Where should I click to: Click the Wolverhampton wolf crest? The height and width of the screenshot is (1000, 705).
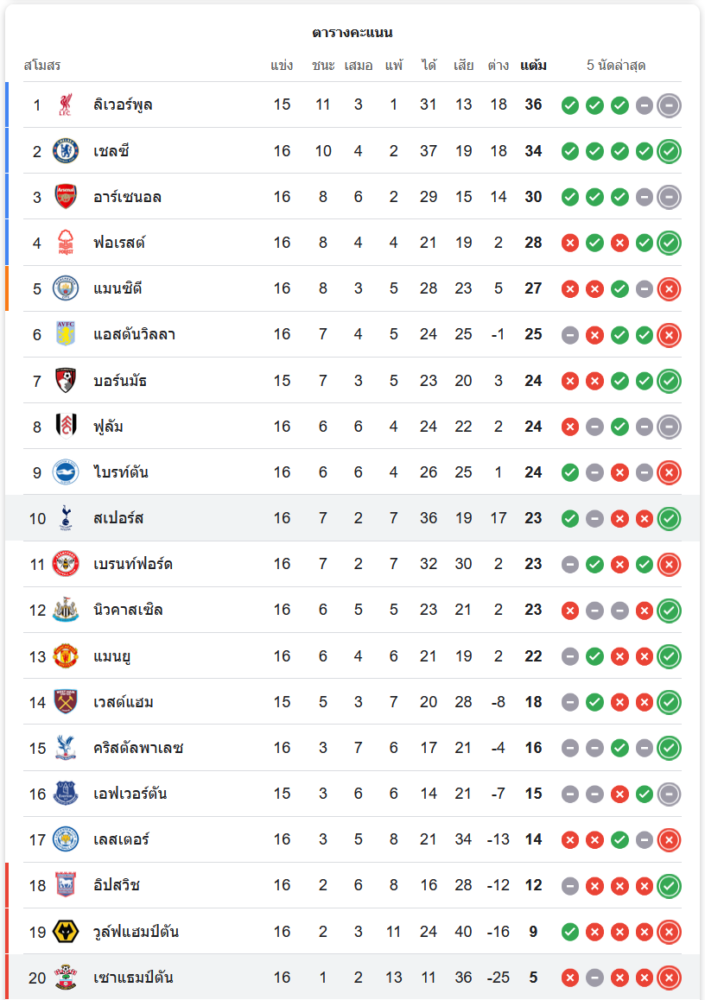(x=66, y=932)
